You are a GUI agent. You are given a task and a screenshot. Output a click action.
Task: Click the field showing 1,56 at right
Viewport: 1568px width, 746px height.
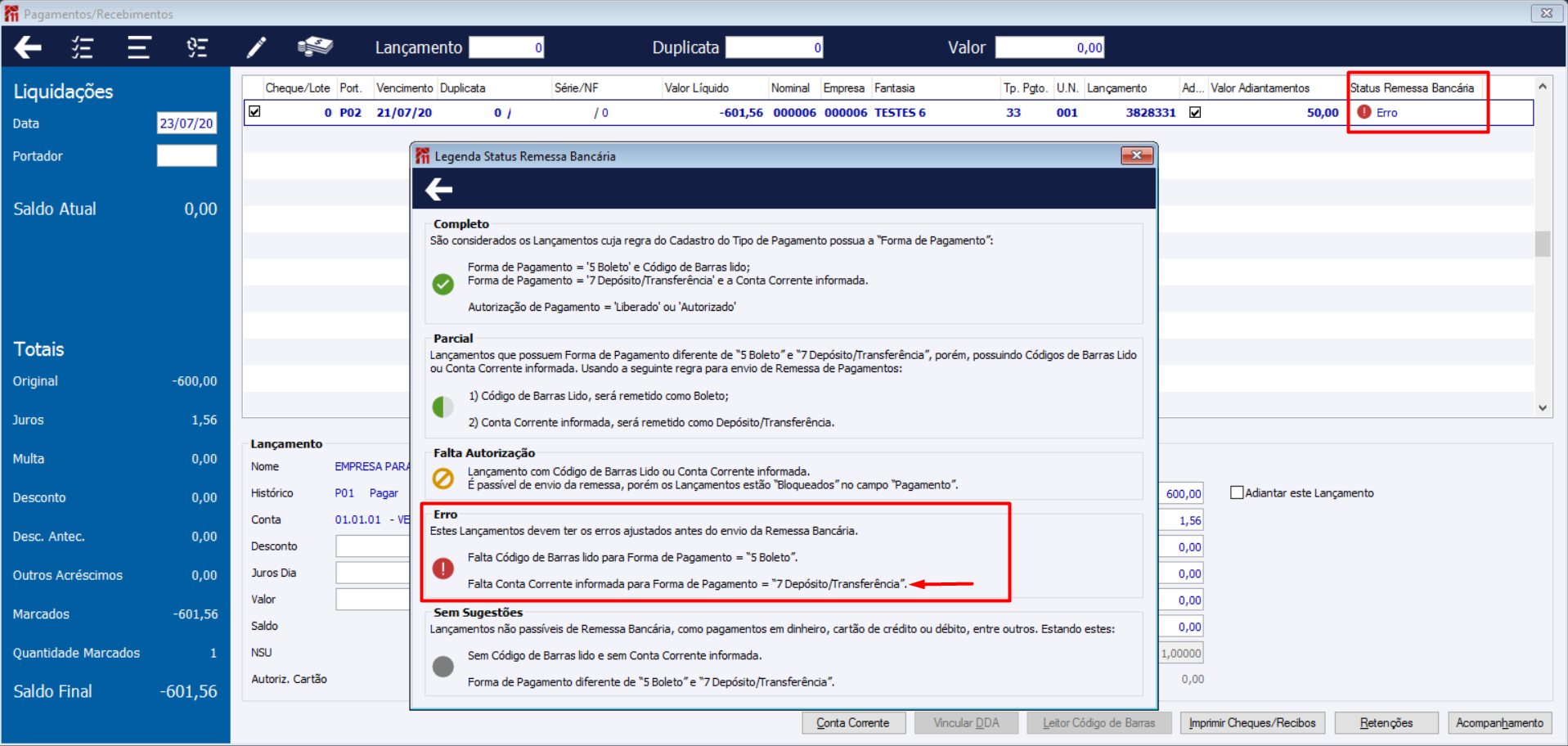coord(1180,520)
